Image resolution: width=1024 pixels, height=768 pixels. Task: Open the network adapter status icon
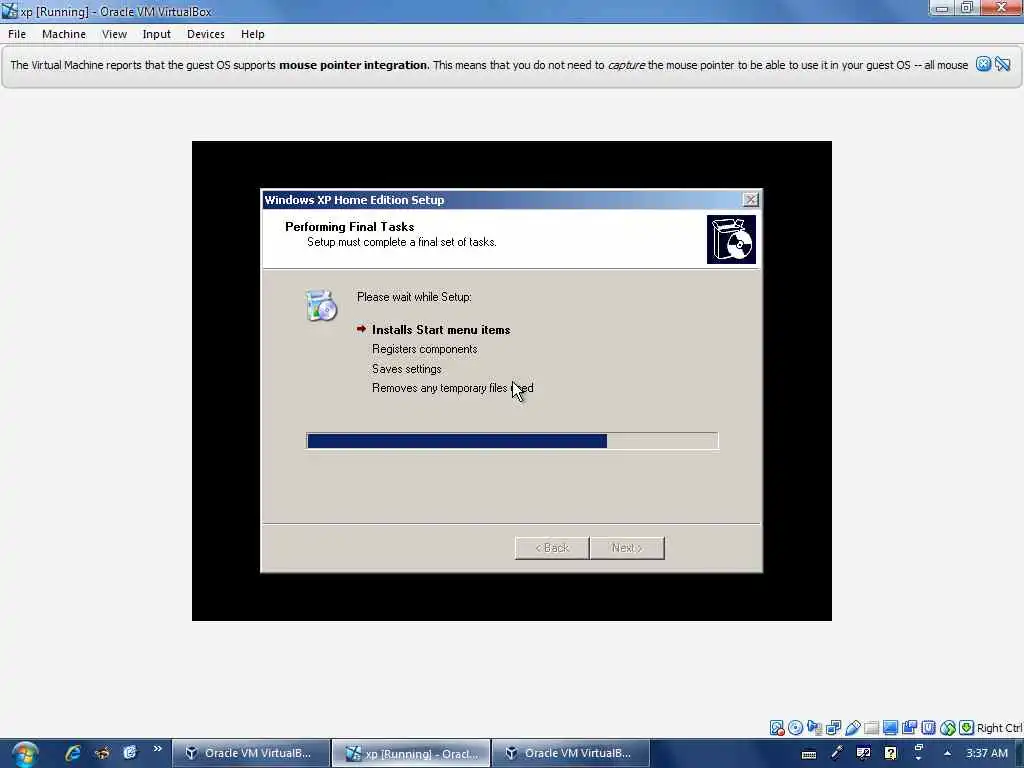(833, 728)
